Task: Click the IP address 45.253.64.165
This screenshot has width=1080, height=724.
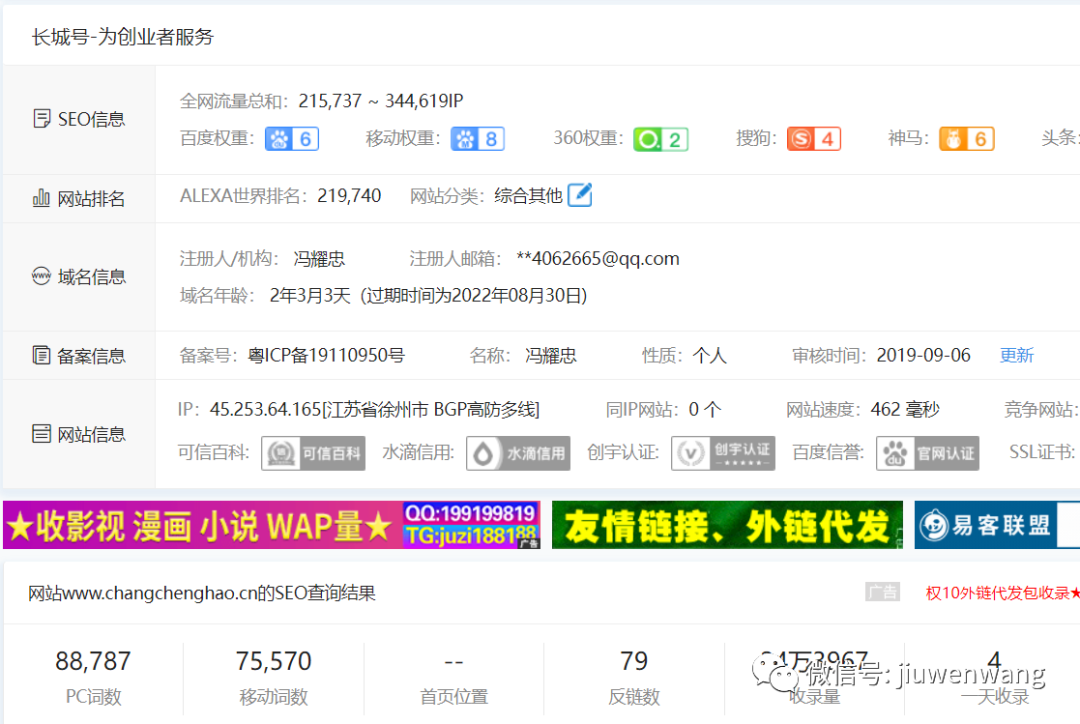Action: pyautogui.click(x=265, y=410)
